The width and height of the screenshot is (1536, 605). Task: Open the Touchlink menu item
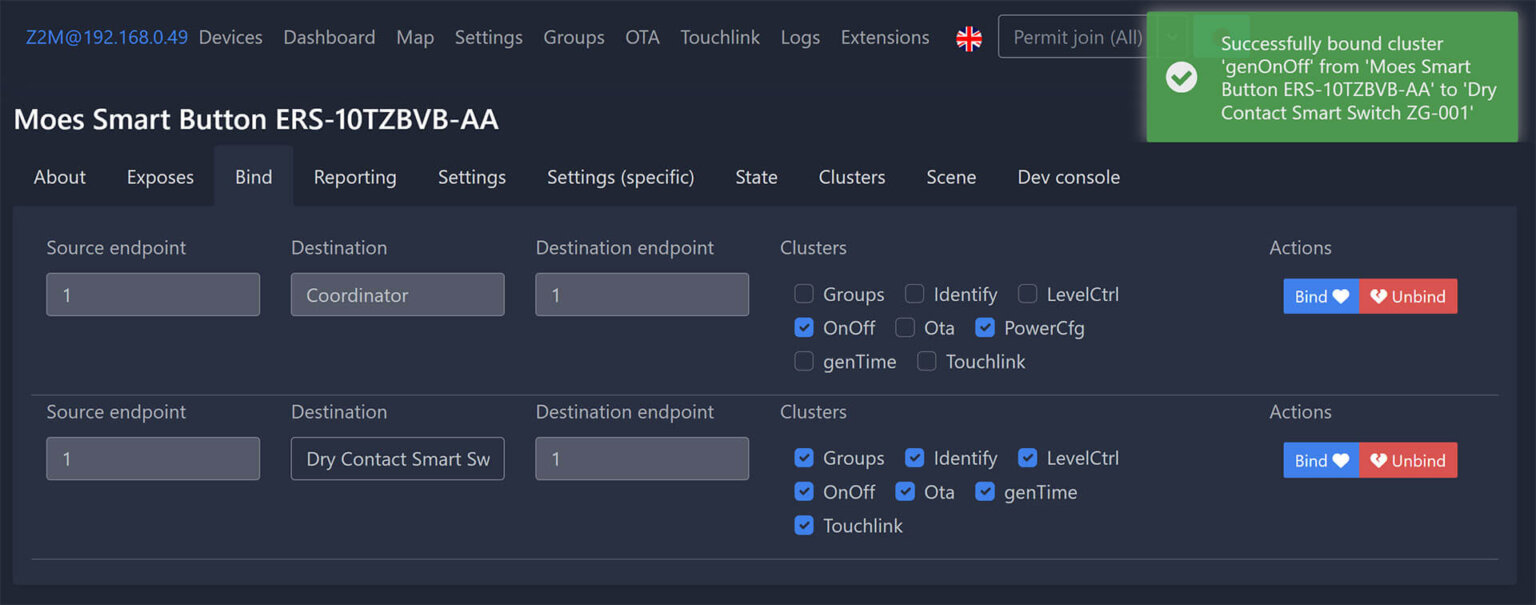click(720, 38)
